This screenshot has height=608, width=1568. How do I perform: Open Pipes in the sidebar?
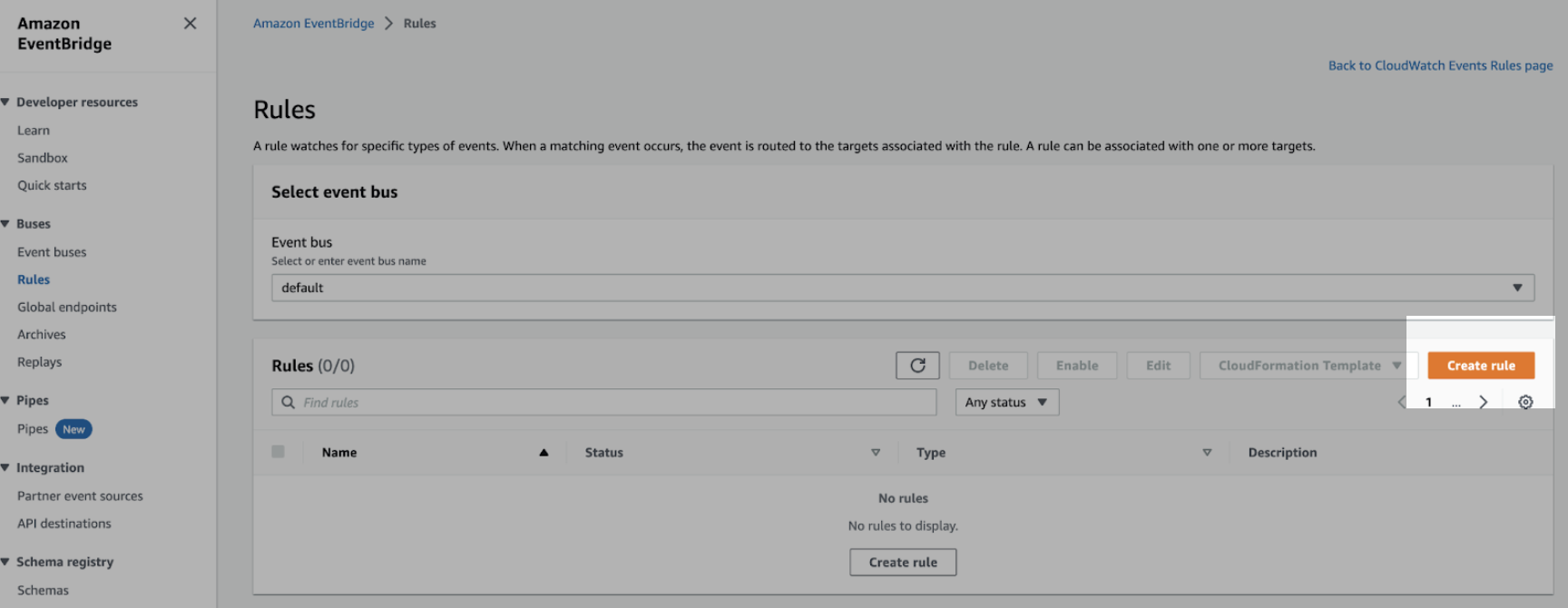tap(33, 429)
